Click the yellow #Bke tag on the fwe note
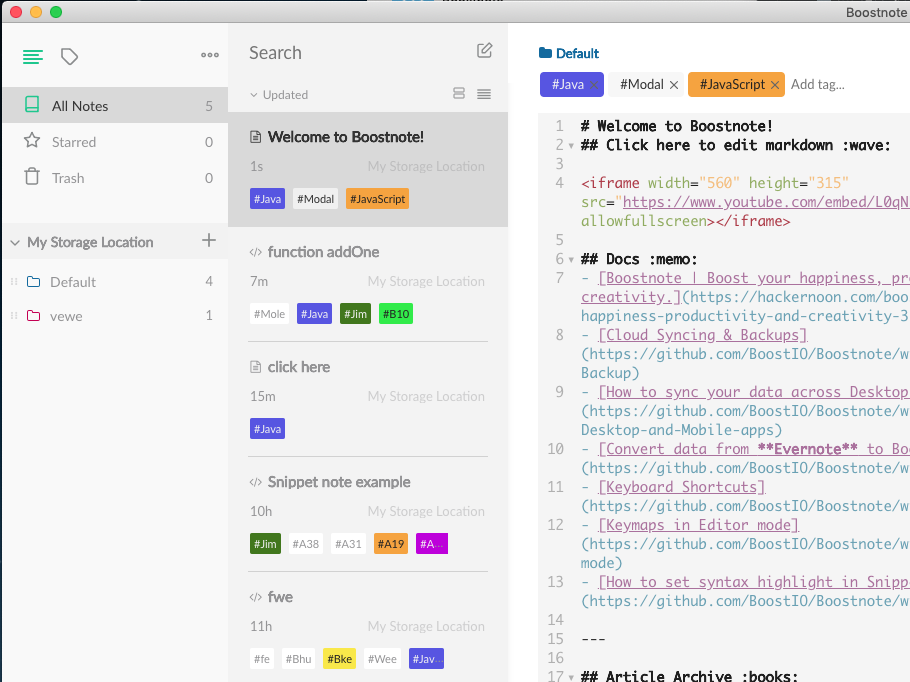The width and height of the screenshot is (910, 682). (x=340, y=659)
